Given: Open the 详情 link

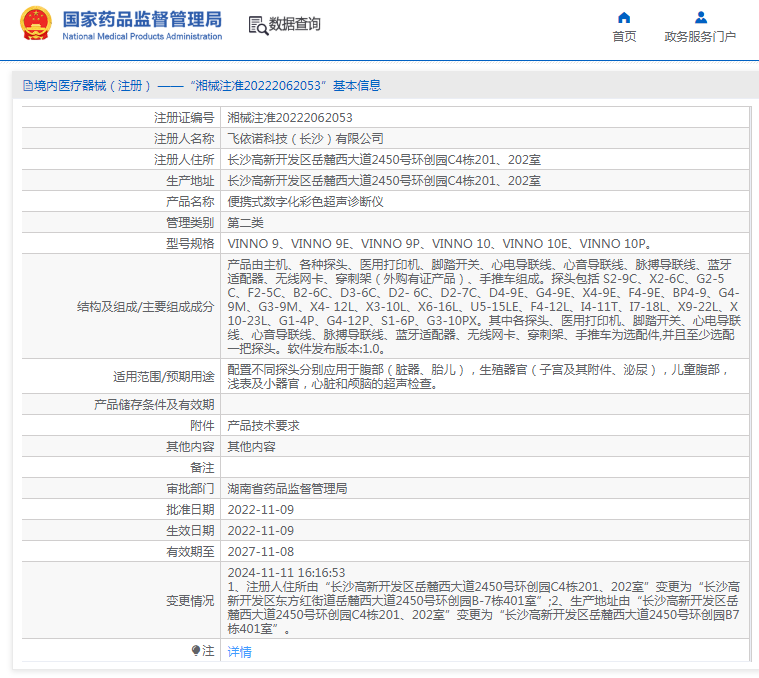Looking at the screenshot, I should click(x=240, y=651).
